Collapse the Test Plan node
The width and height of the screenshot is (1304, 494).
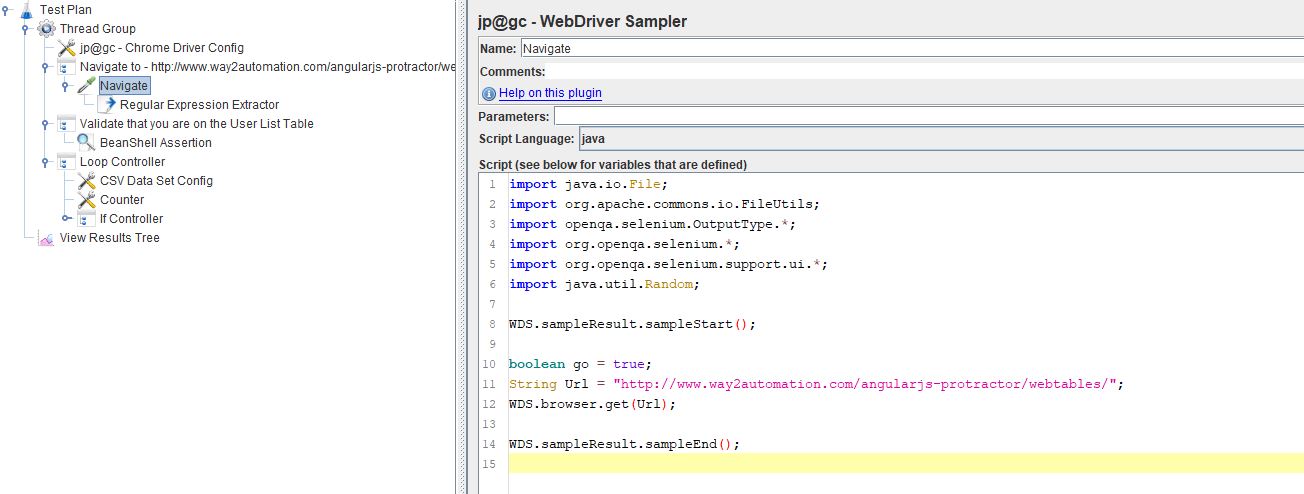tap(6, 10)
